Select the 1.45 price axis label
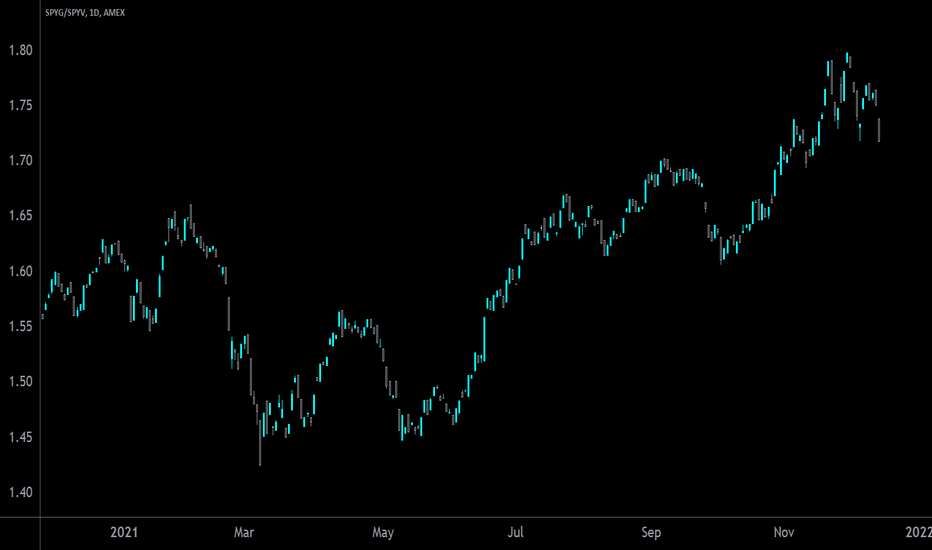Image resolution: width=932 pixels, height=550 pixels. click(x=20, y=437)
